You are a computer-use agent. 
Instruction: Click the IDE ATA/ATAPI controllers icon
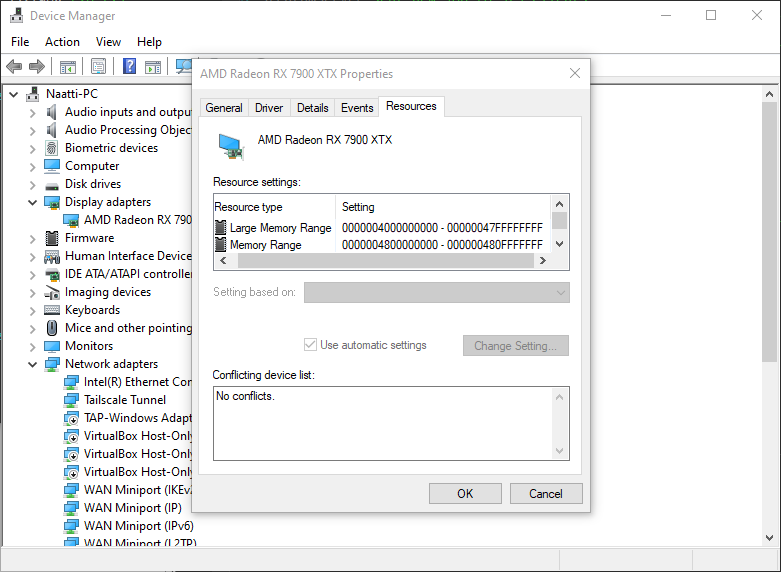52,274
